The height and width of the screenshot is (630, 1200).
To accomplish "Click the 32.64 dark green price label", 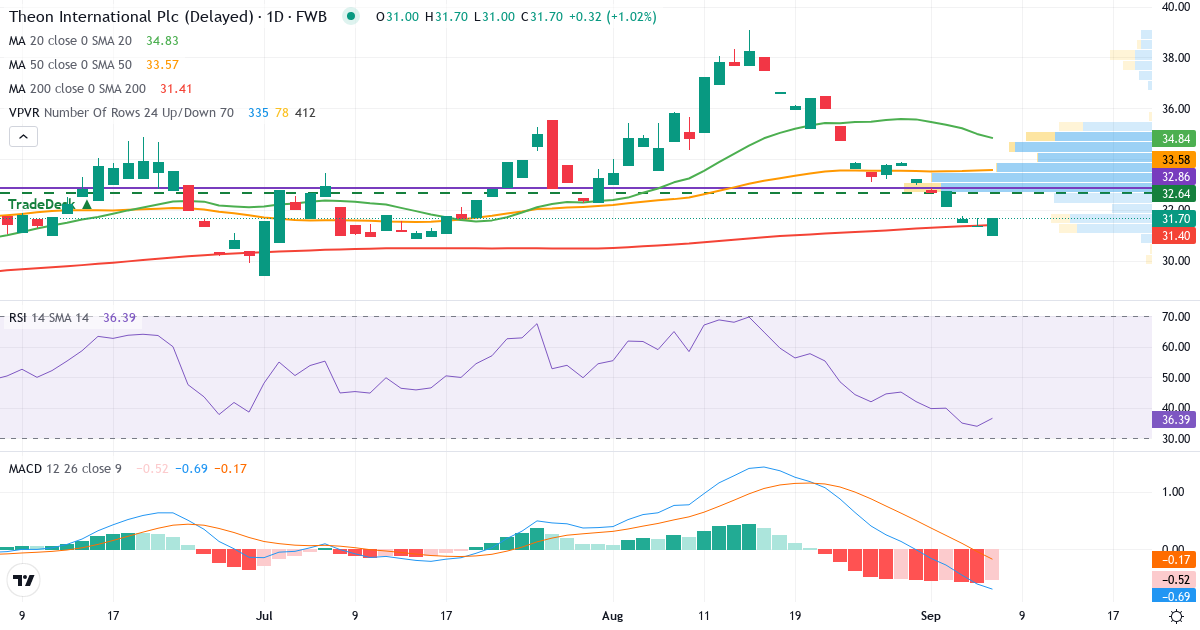I will pyautogui.click(x=1175, y=193).
